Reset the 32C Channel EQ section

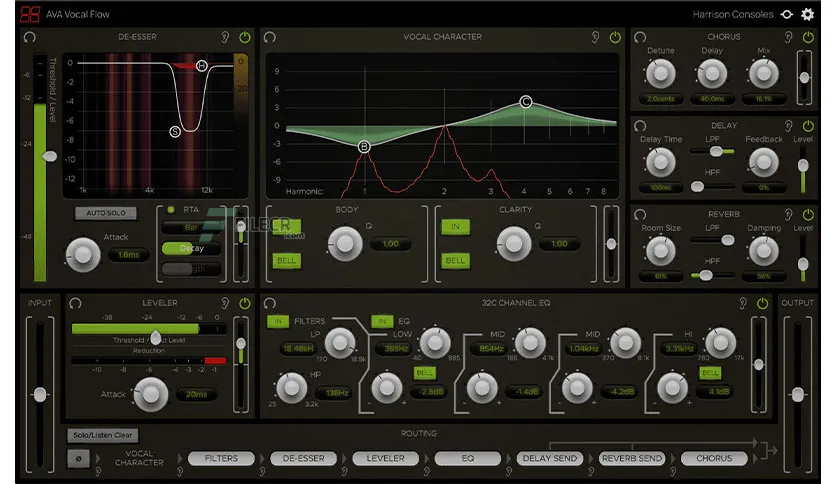coord(270,303)
